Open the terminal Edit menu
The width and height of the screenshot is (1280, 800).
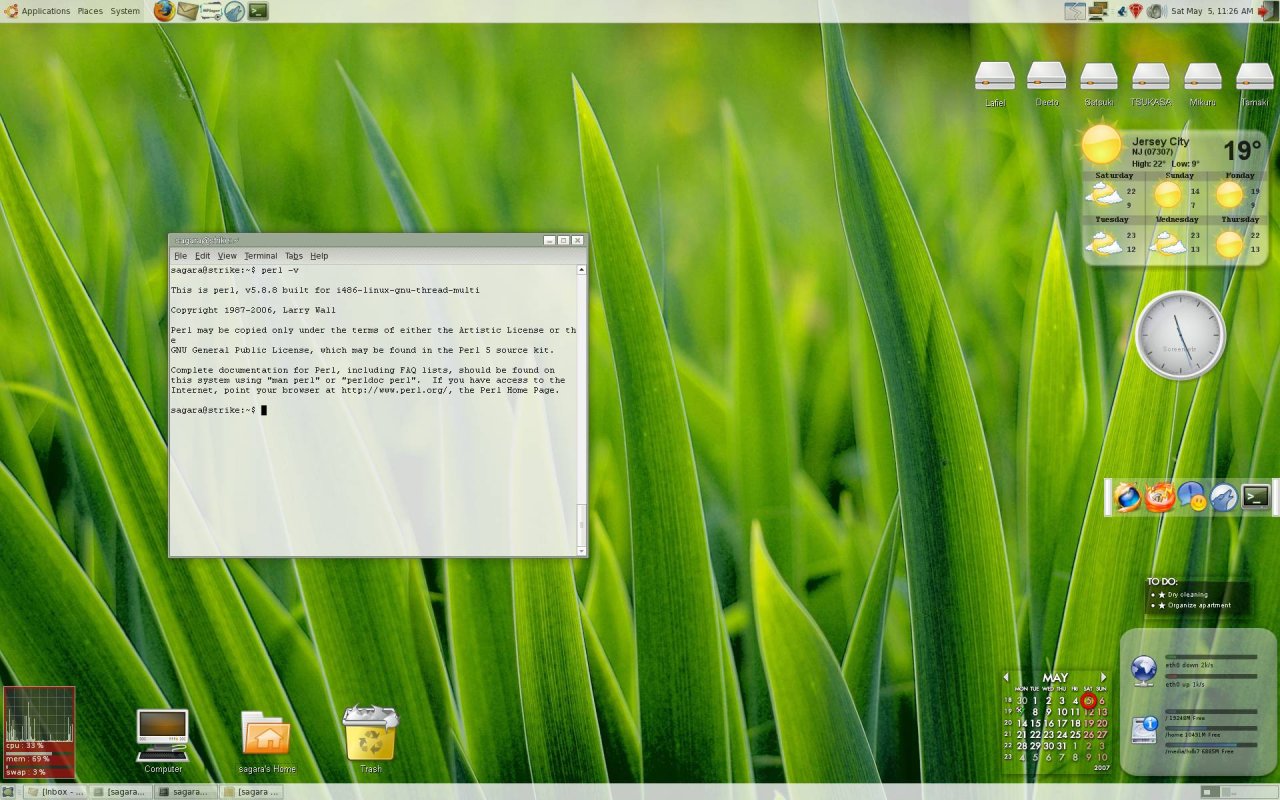tap(202, 256)
